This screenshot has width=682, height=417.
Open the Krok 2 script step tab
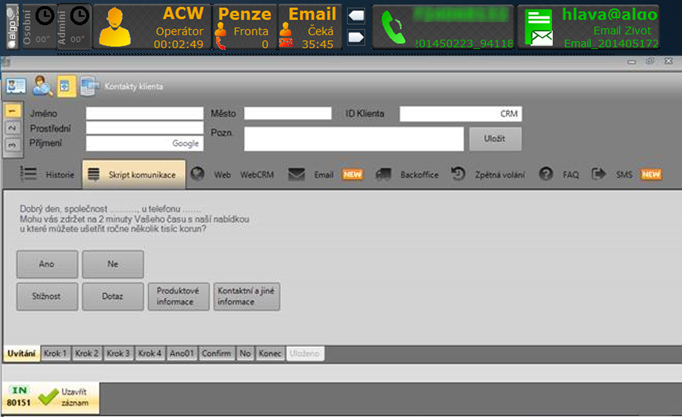(x=87, y=354)
